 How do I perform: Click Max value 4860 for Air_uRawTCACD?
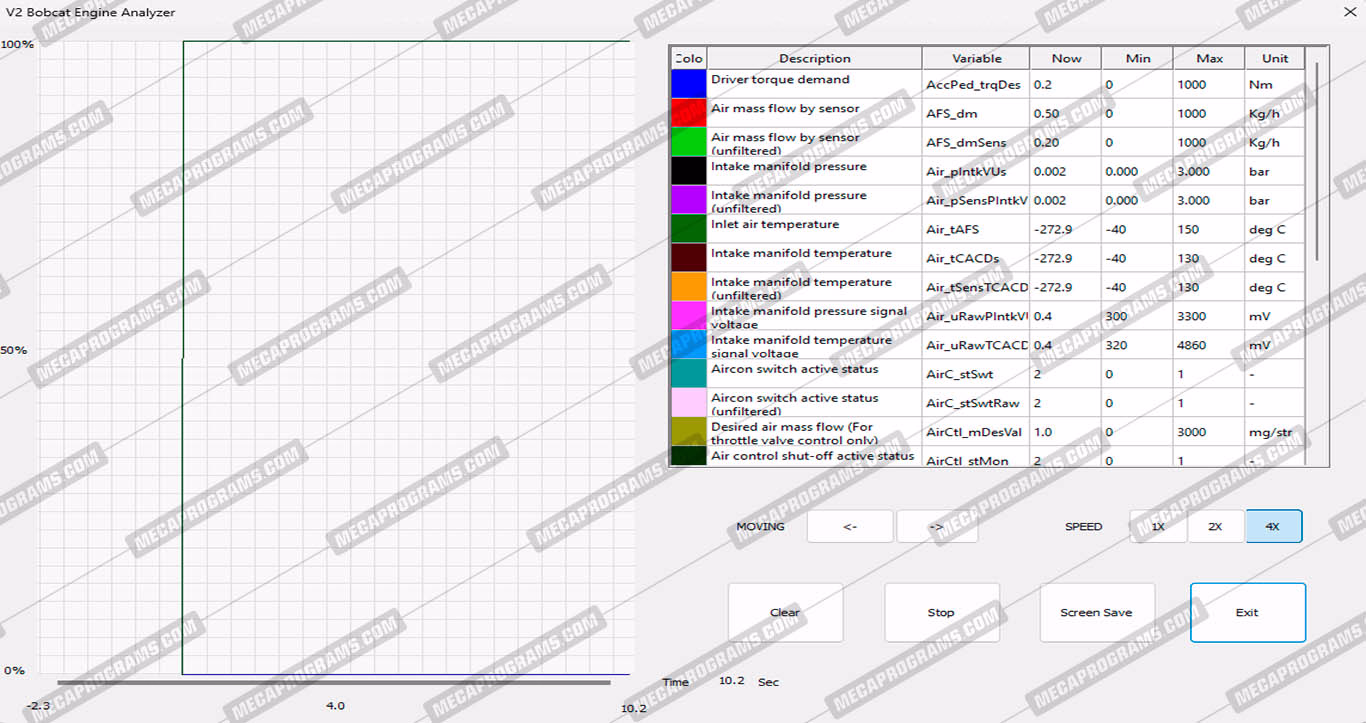click(x=1209, y=345)
